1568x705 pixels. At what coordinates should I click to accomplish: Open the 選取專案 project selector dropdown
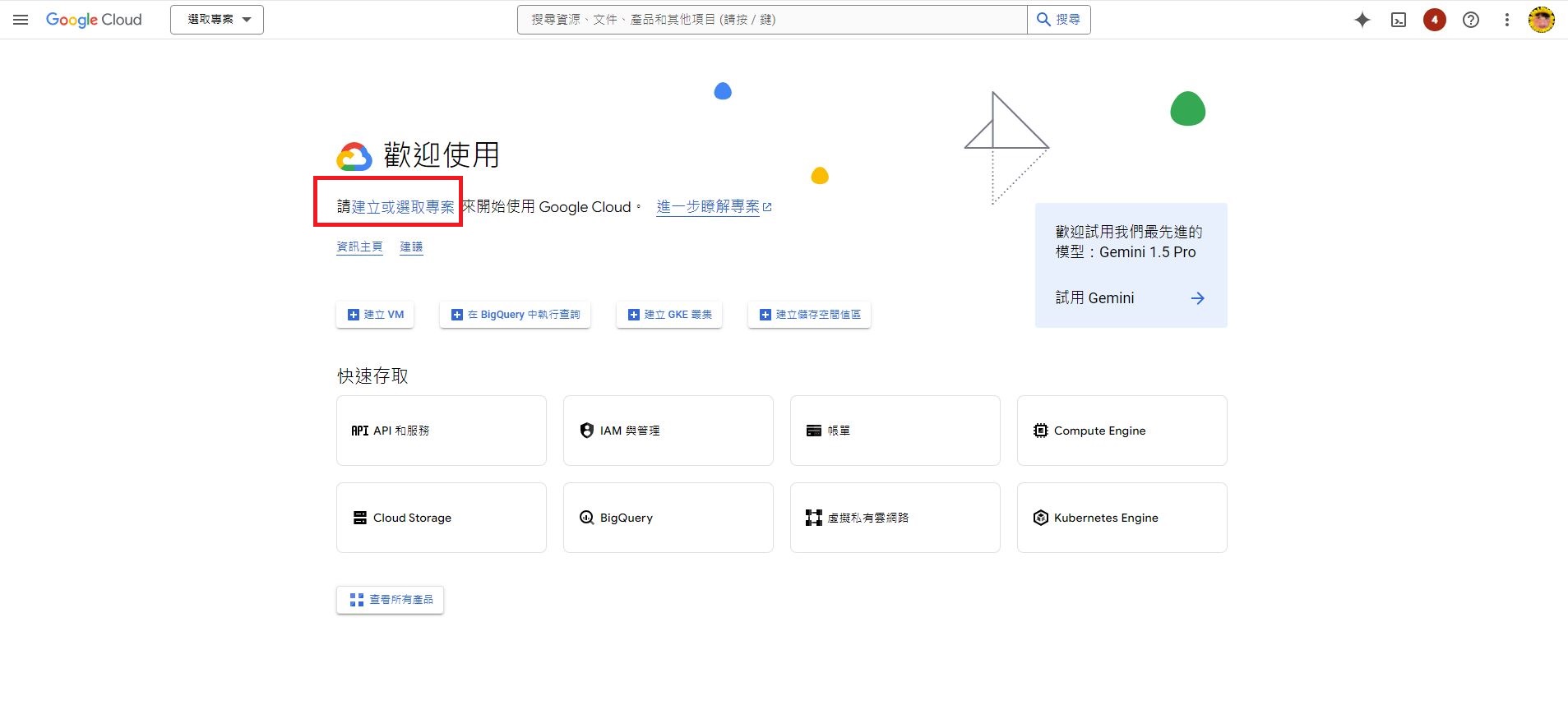(x=217, y=20)
